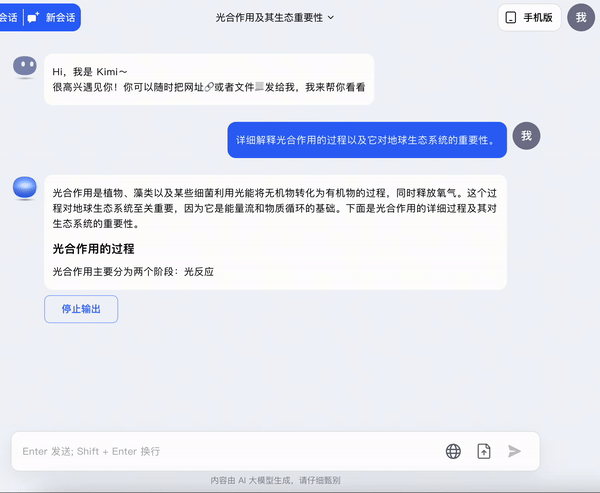Toggle the globe web search icon

click(x=453, y=451)
